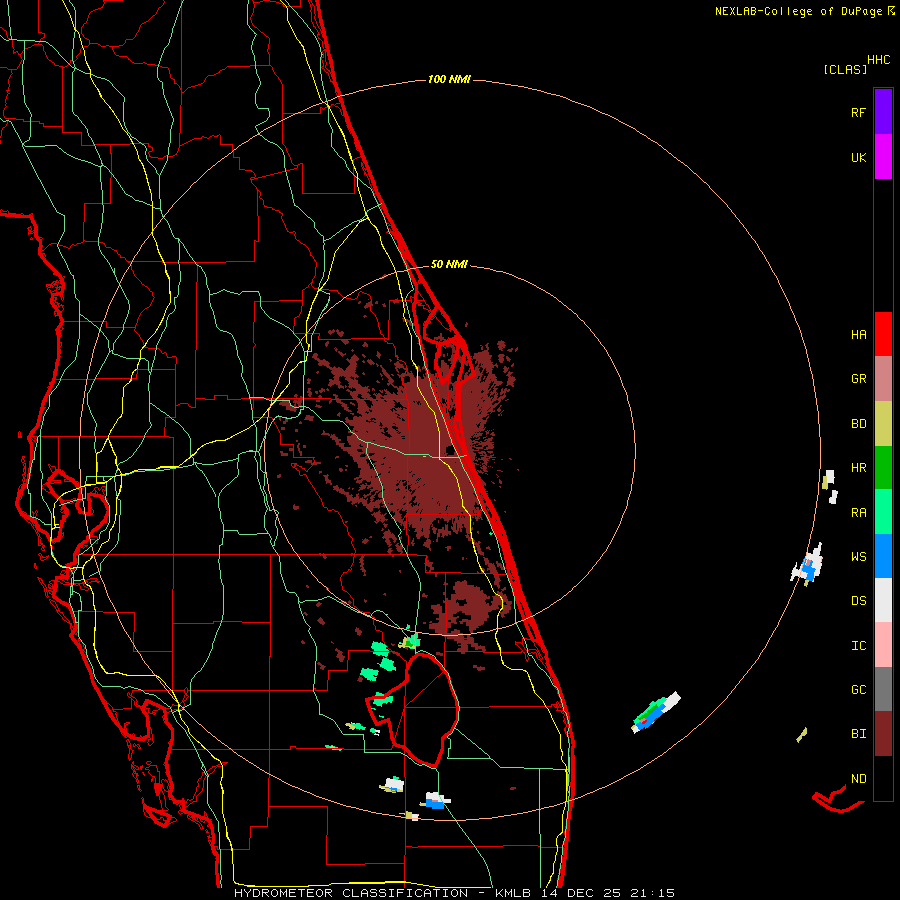Screen dimensions: 900x900
Task: Click the GC gray legend swatch
Action: (x=883, y=689)
